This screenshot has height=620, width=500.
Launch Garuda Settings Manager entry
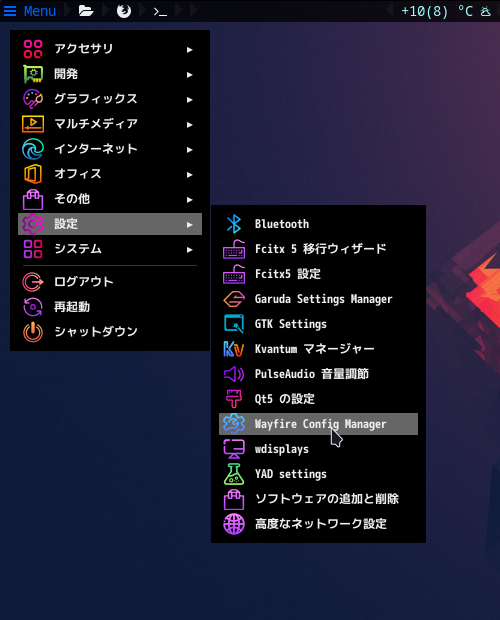318,299
